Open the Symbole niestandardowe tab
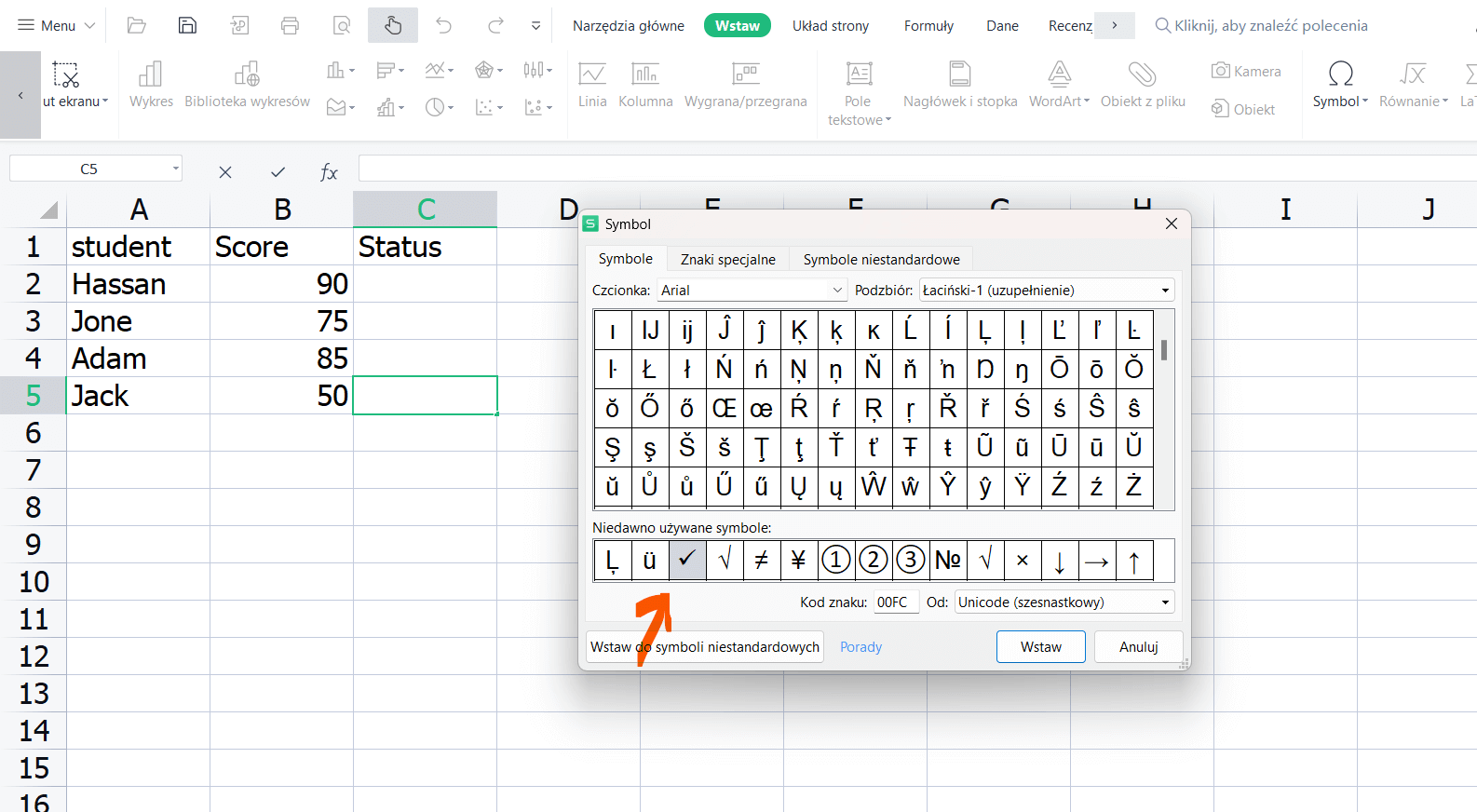 pos(881,259)
